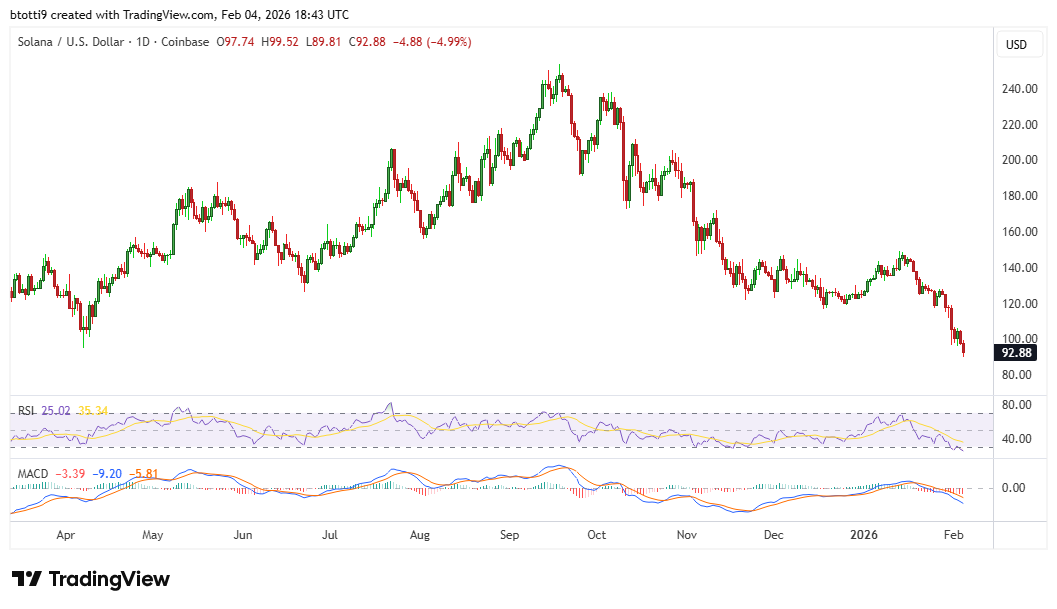The width and height of the screenshot is (1057, 609).
Task: Click the black 92.88 price label
Action: click(x=1016, y=352)
